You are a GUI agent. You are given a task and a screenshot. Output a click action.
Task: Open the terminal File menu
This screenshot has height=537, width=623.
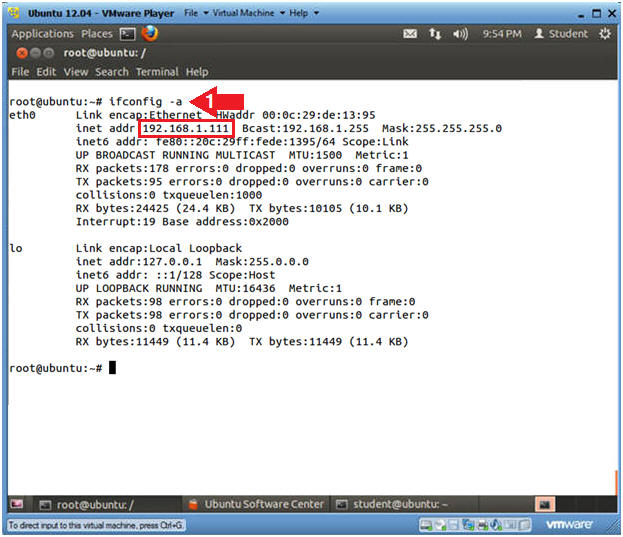pos(20,72)
